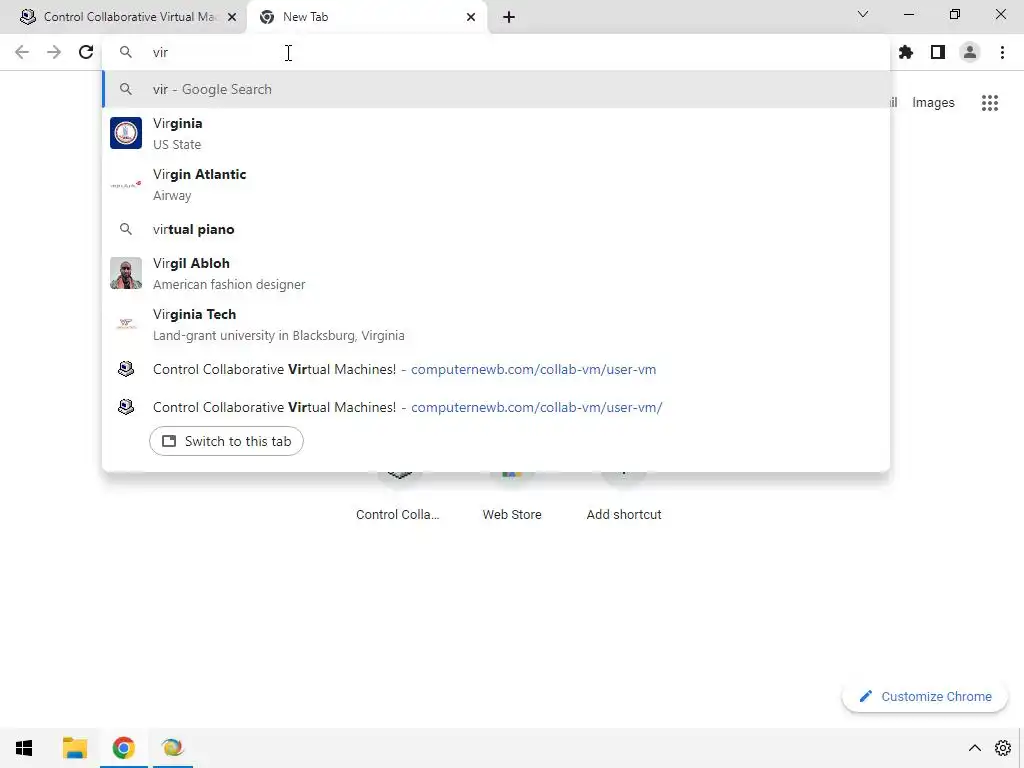Open the Extensions puzzle icon
Viewport: 1024px width, 768px height.
906,52
